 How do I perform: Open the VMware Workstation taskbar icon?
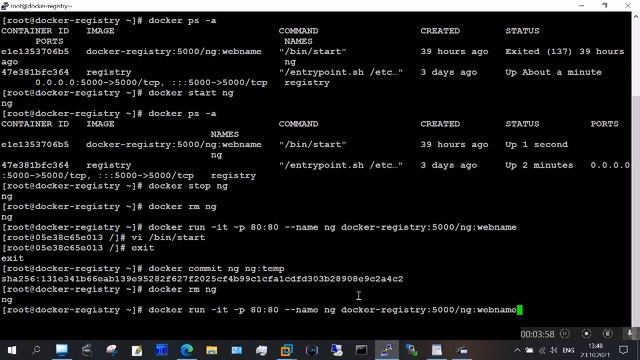coord(287,350)
